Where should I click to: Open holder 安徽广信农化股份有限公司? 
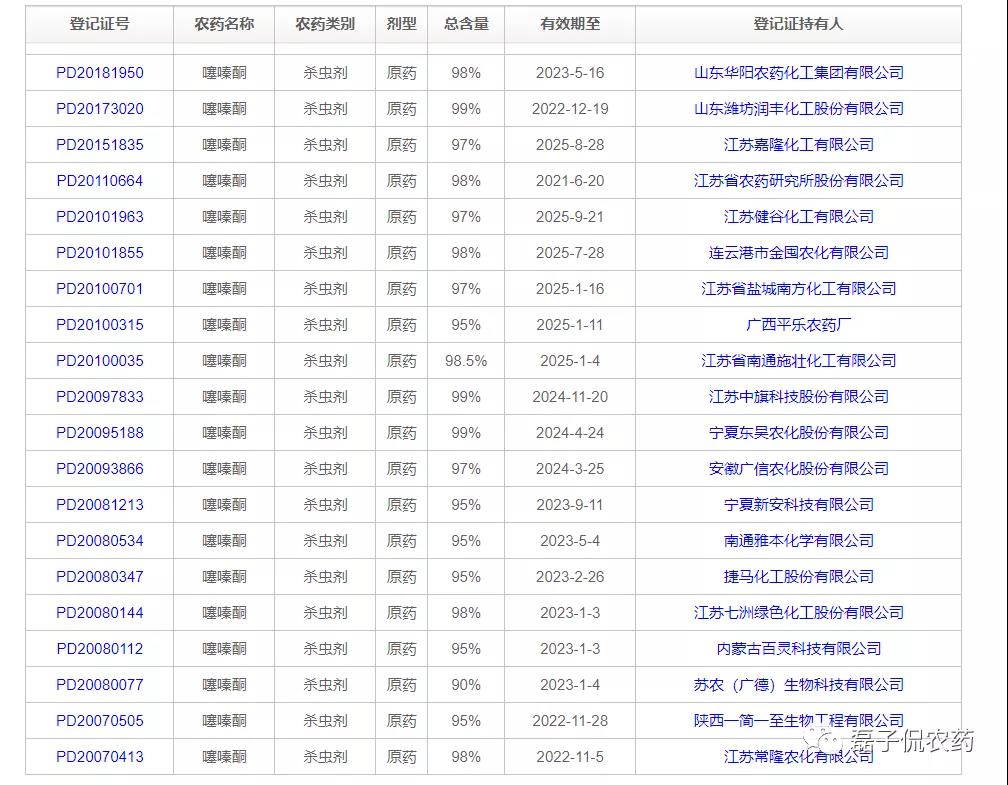coord(798,469)
